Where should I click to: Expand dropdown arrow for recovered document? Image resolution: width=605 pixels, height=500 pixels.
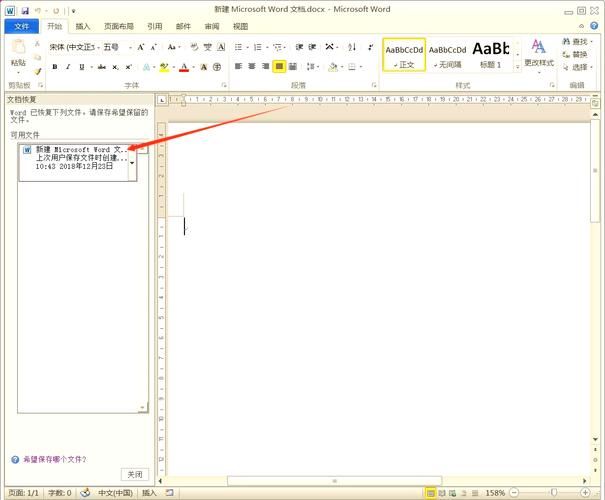[133, 162]
